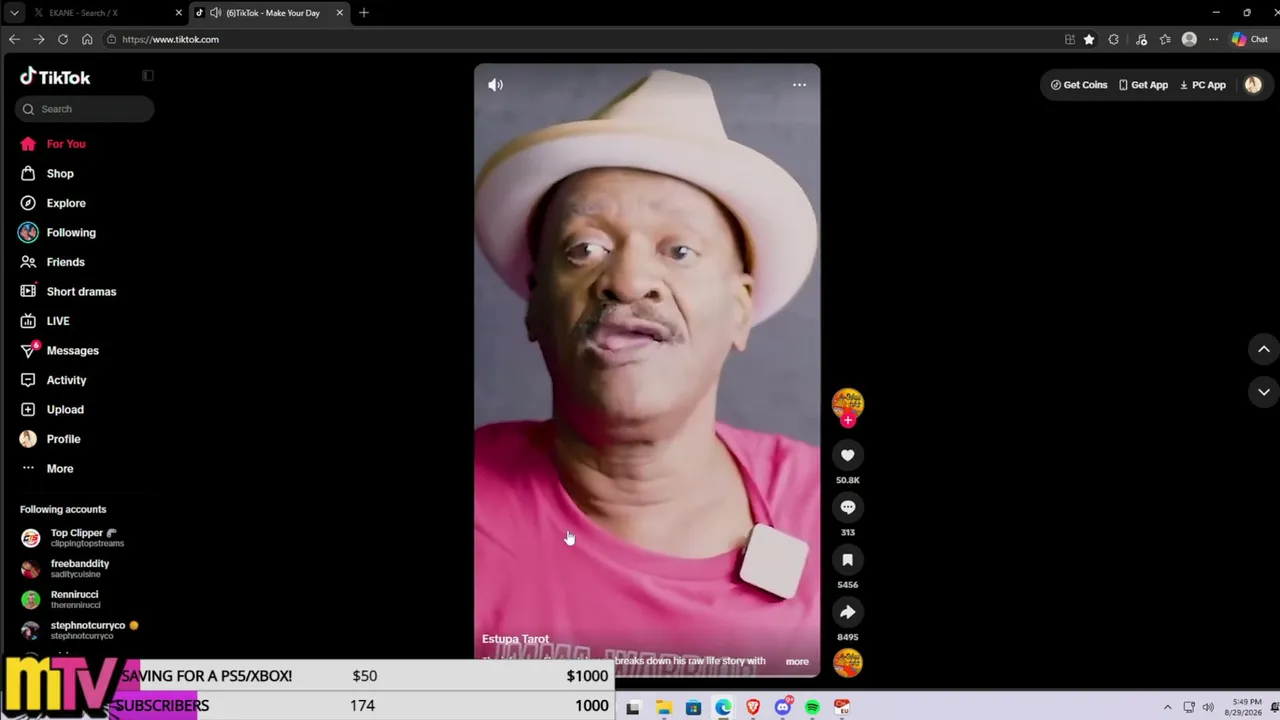1280x720 pixels.
Task: Expand the browser tab search dropdown
Action: (x=14, y=13)
